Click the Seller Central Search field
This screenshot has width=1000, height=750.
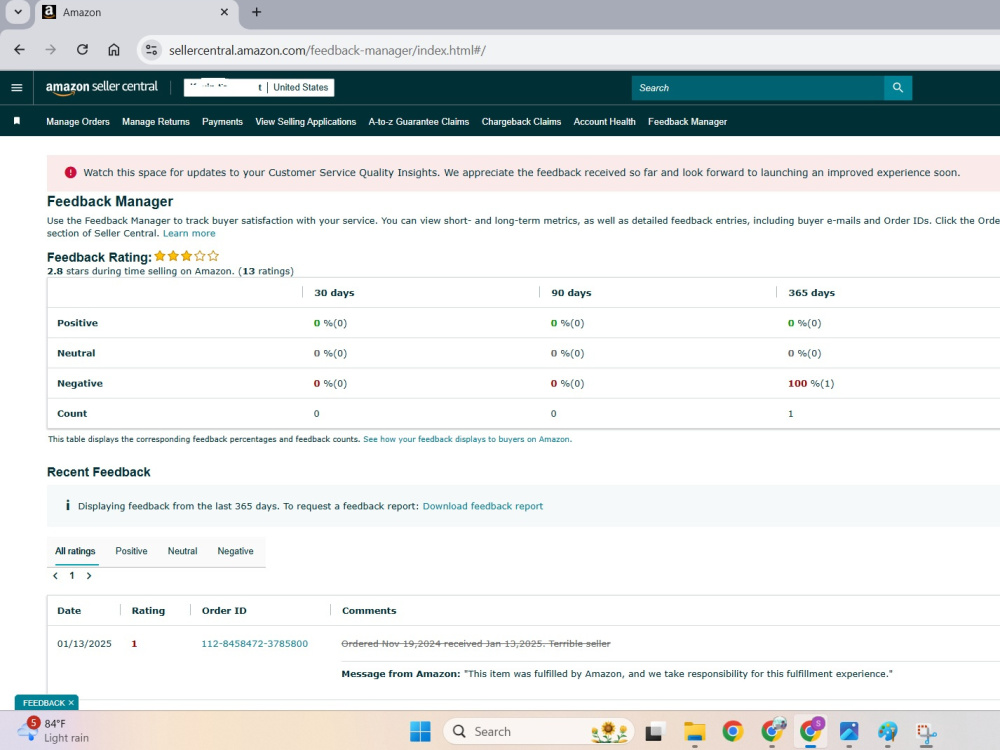[x=758, y=88]
